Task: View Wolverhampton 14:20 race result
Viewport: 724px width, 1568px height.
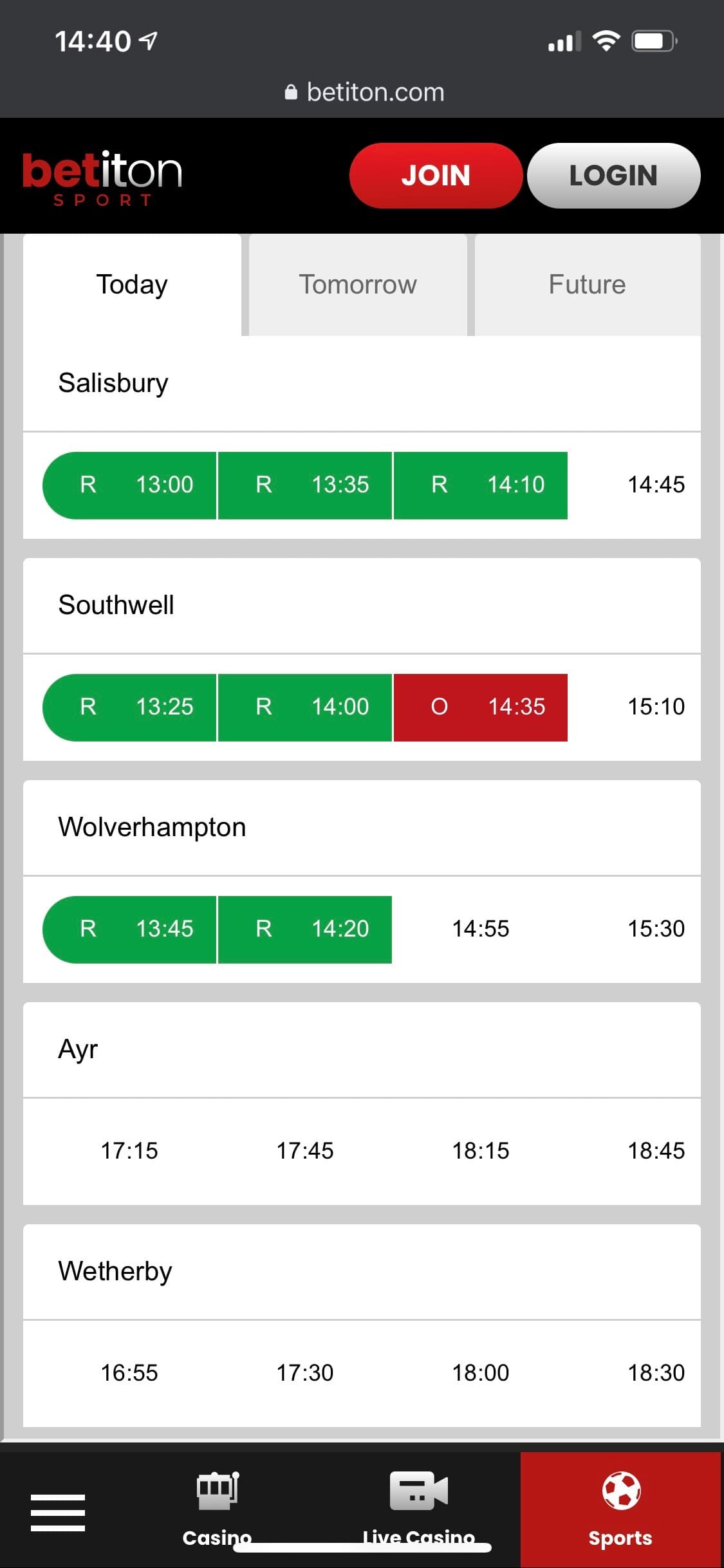Action: click(x=305, y=929)
